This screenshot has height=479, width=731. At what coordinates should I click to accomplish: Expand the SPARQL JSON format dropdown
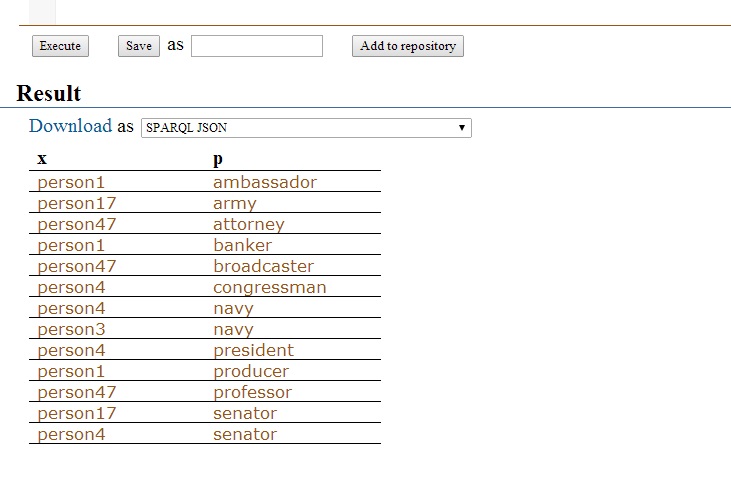(306, 128)
